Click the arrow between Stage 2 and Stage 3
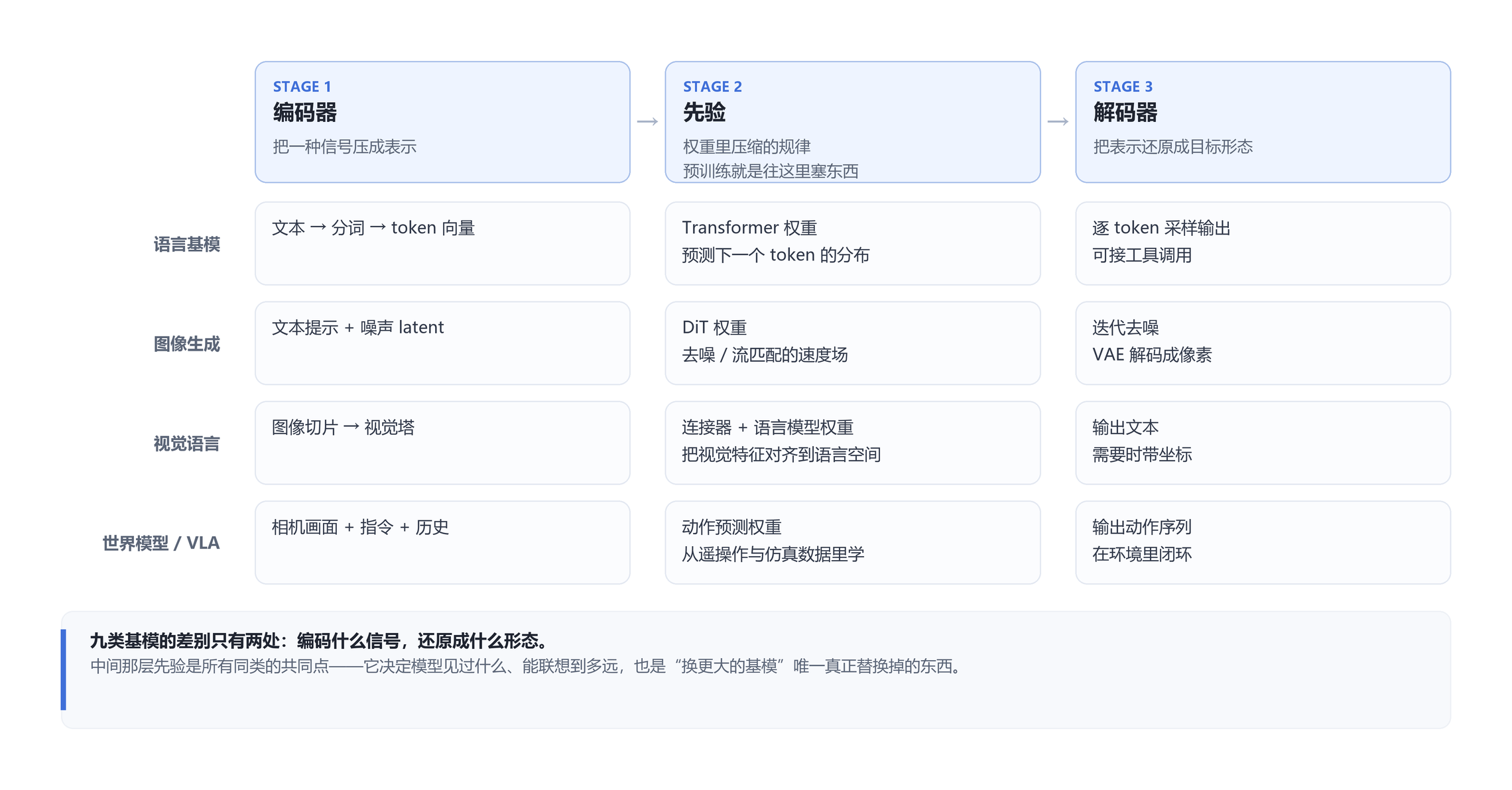This screenshot has width=1512, height=790. (x=1058, y=122)
